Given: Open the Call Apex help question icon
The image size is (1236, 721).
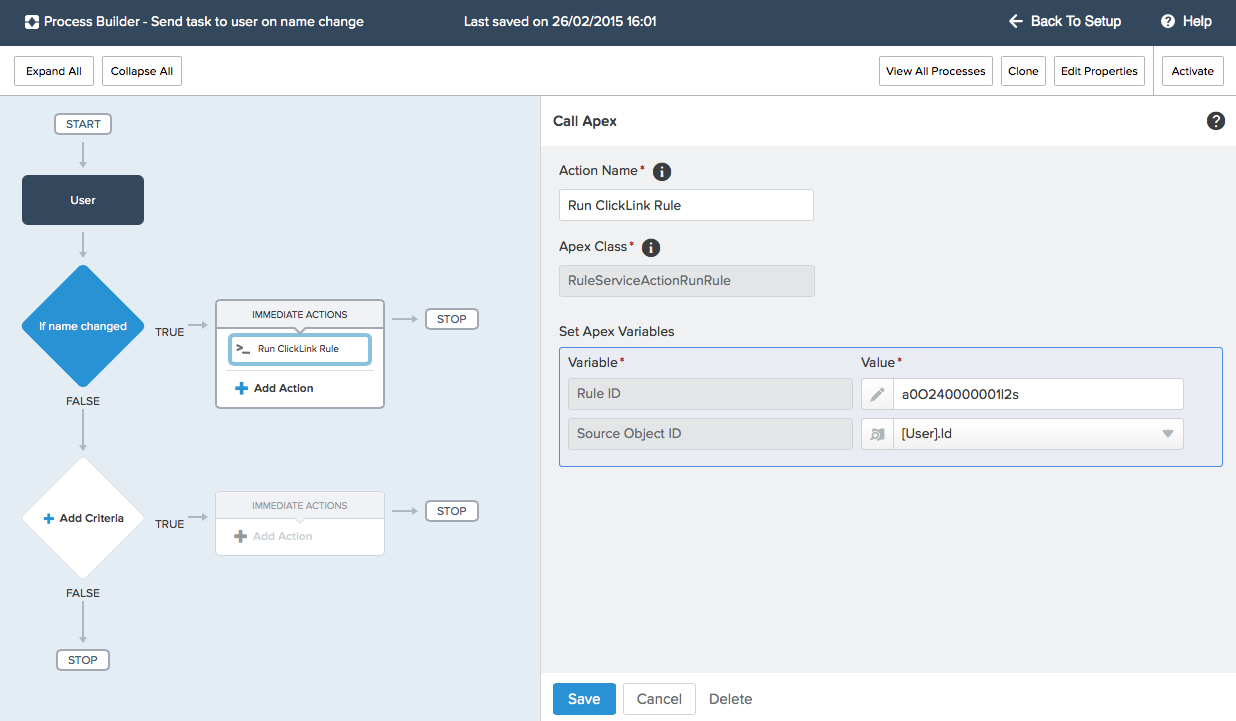Looking at the screenshot, I should point(1216,121).
